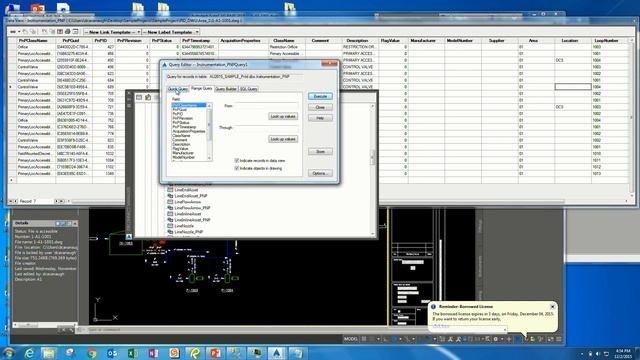Viewport: 640px width, 360px height.
Task: Open the customization menu in the status bar
Action: point(559,339)
